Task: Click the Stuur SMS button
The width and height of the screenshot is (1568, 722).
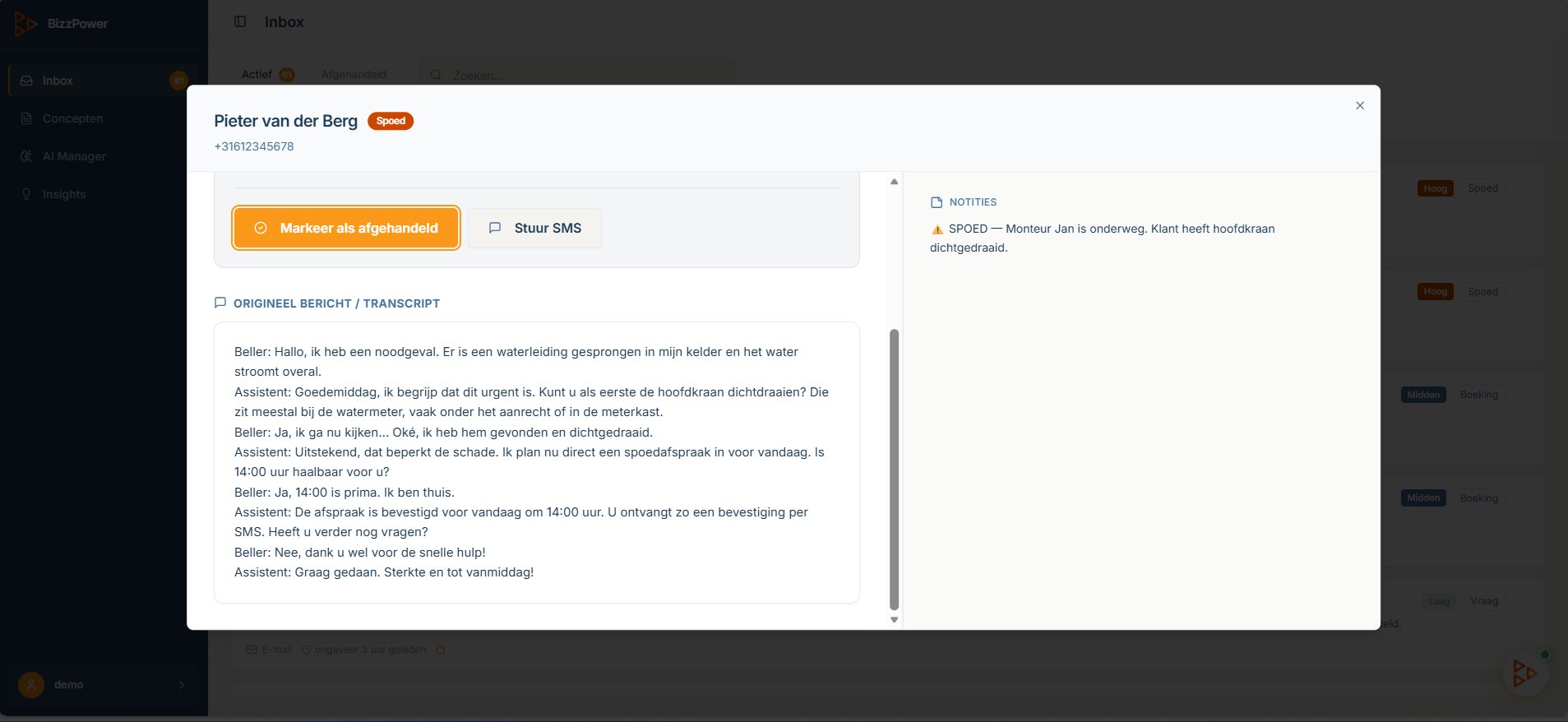Action: click(x=534, y=228)
